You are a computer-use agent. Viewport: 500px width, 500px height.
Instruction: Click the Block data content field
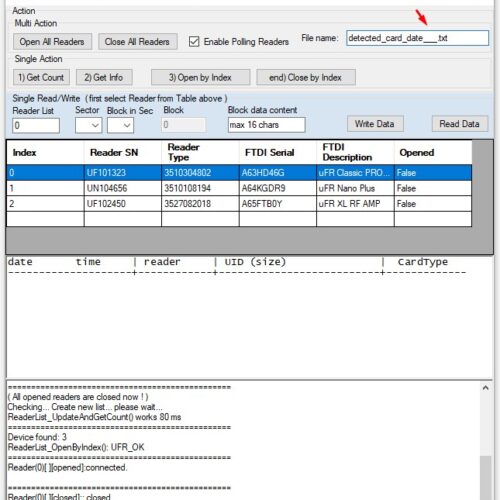266,125
